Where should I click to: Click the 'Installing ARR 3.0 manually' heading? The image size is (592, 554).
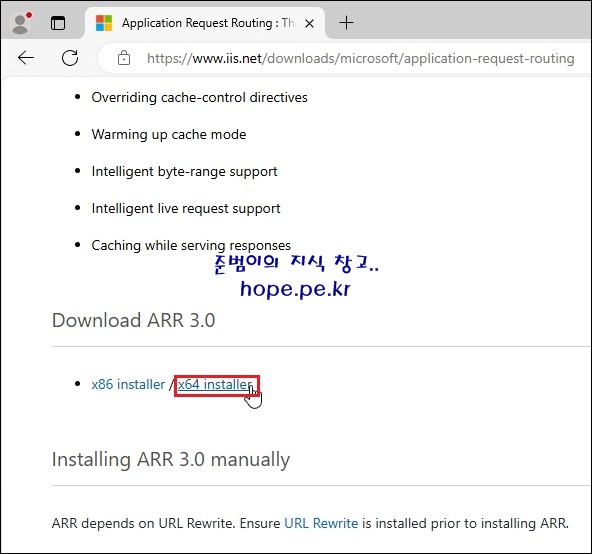point(171,460)
